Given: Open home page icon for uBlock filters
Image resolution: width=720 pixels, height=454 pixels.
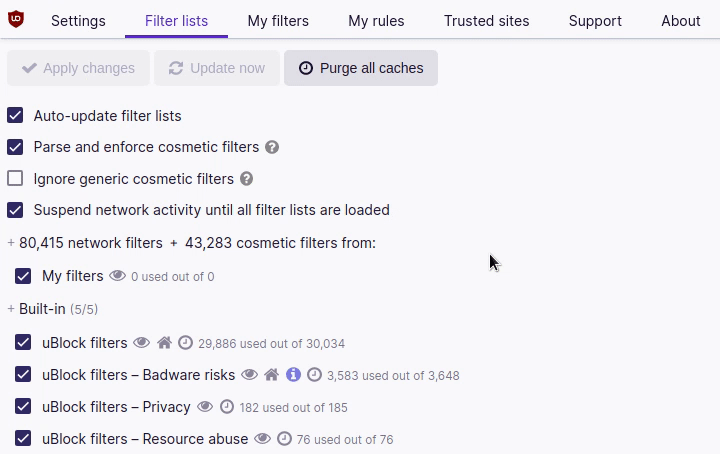Looking at the screenshot, I should [x=164, y=343].
